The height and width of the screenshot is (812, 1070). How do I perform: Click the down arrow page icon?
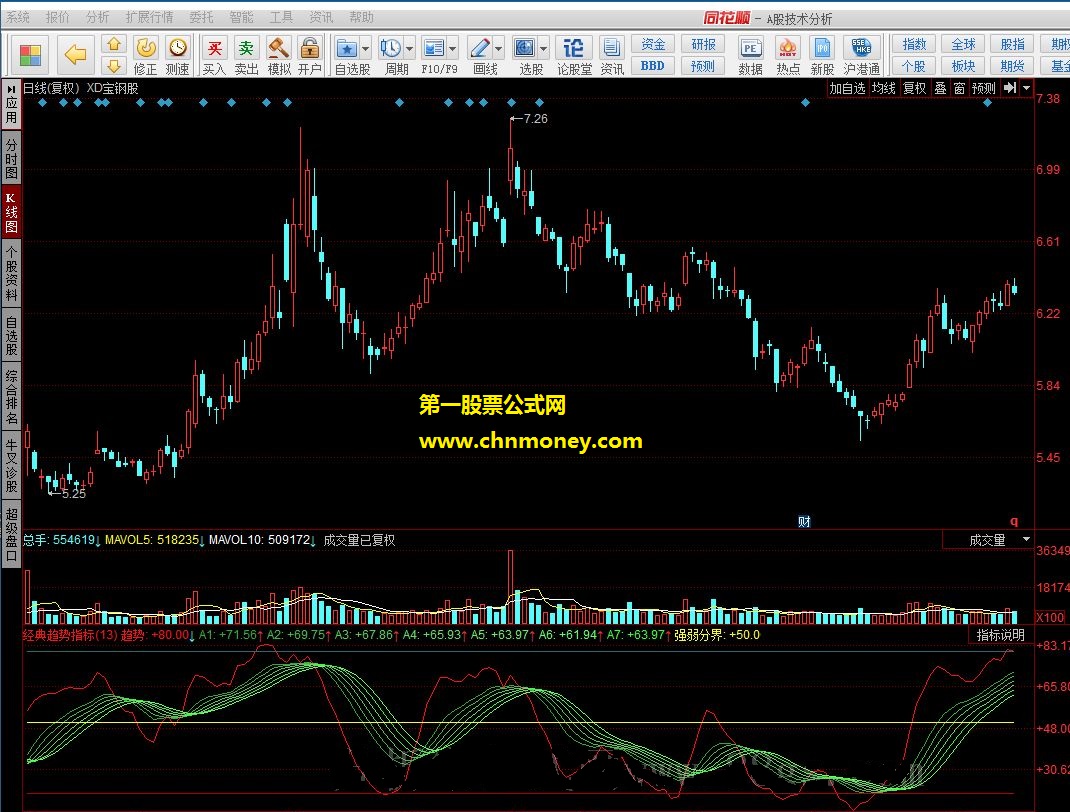point(114,66)
